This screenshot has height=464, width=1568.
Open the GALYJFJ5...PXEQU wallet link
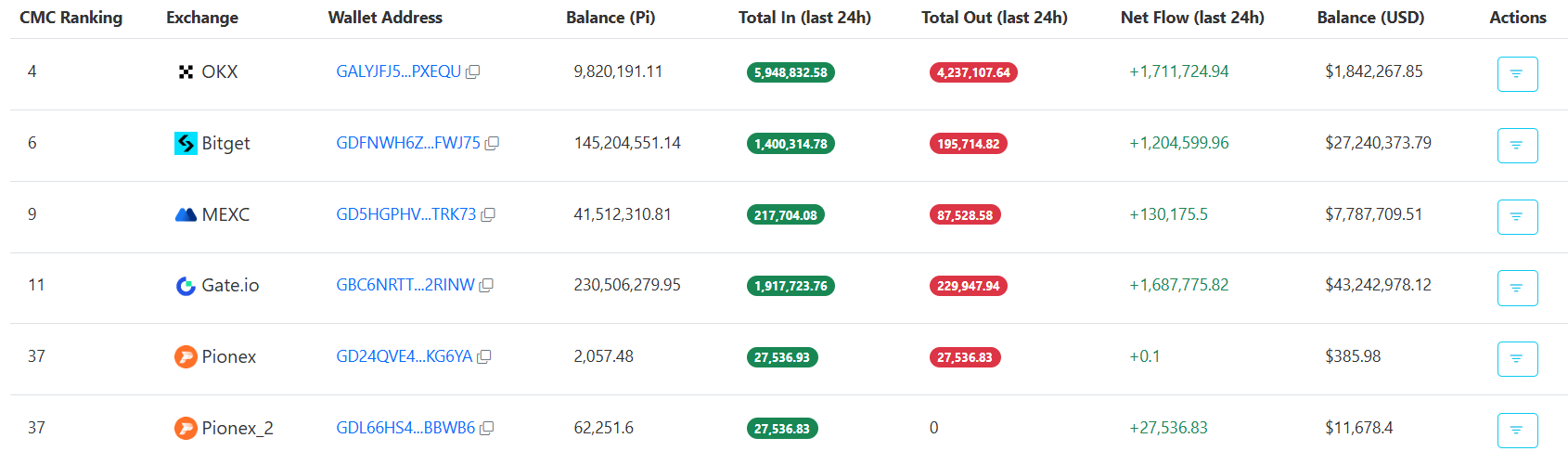(x=398, y=71)
